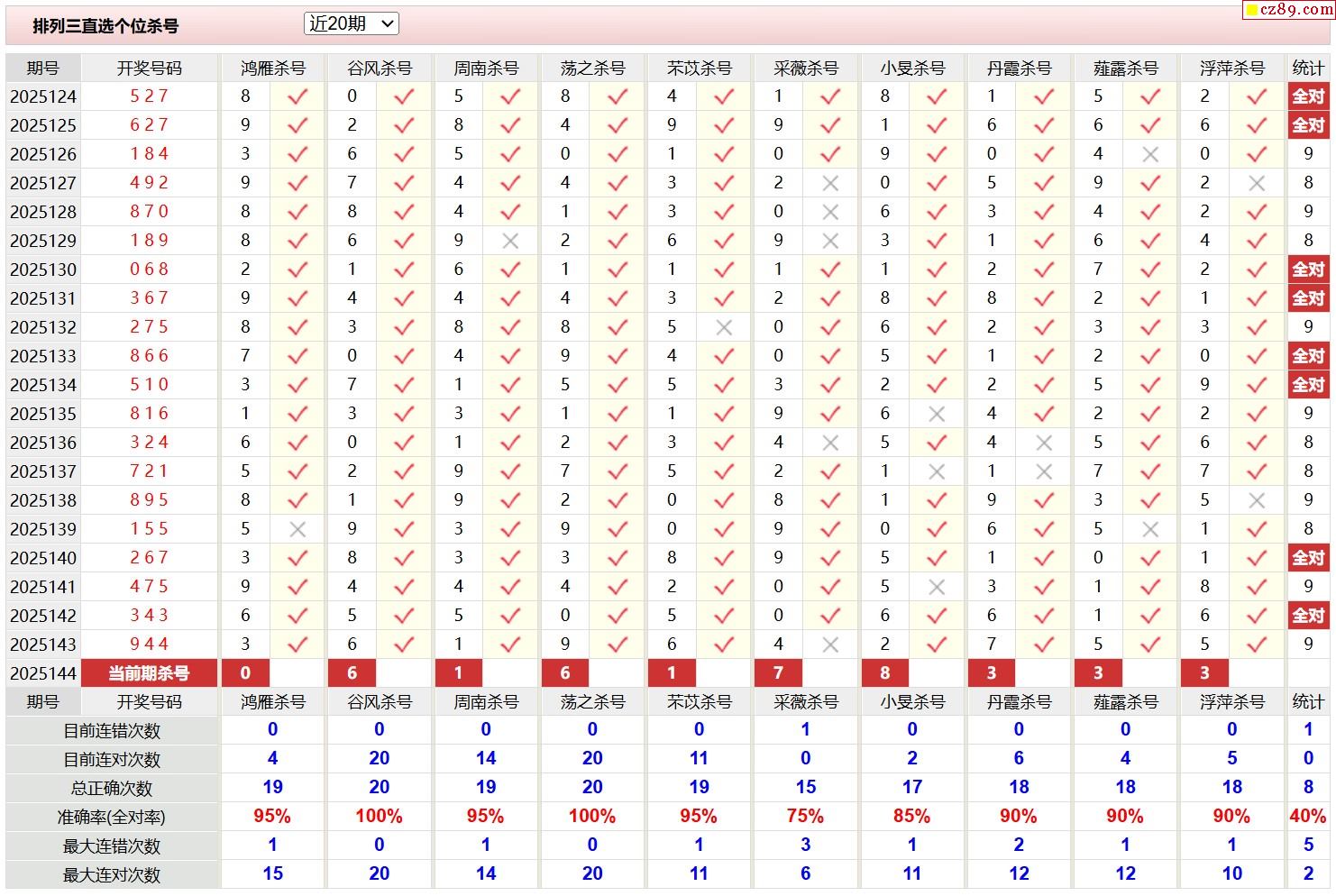The width and height of the screenshot is (1336, 896).
Task: Click the cz89.com watermark link
Action: click(x=1288, y=10)
